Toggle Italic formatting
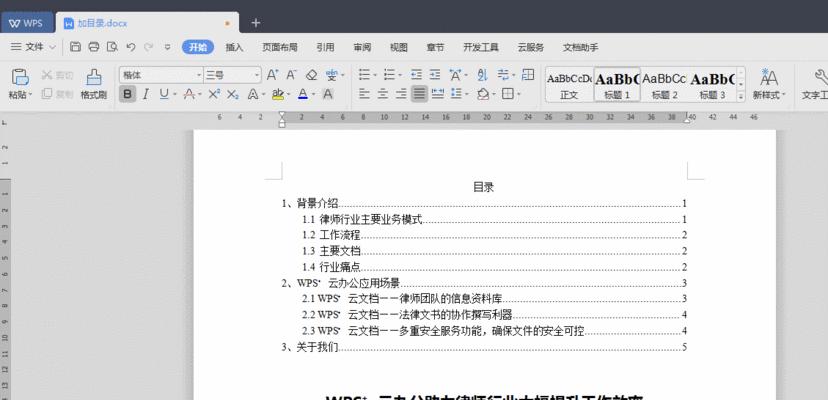The height and width of the screenshot is (400, 828). pyautogui.click(x=146, y=94)
